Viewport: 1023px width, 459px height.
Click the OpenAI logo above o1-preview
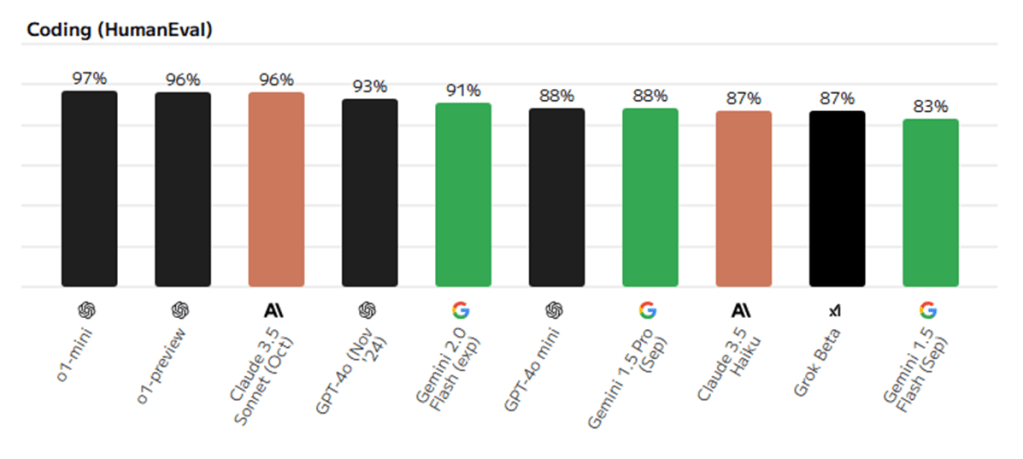point(182,310)
